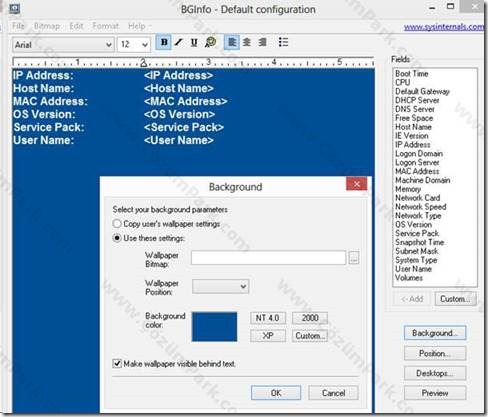The width and height of the screenshot is (488, 417).
Task: Click the Preview button
Action: [x=435, y=393]
